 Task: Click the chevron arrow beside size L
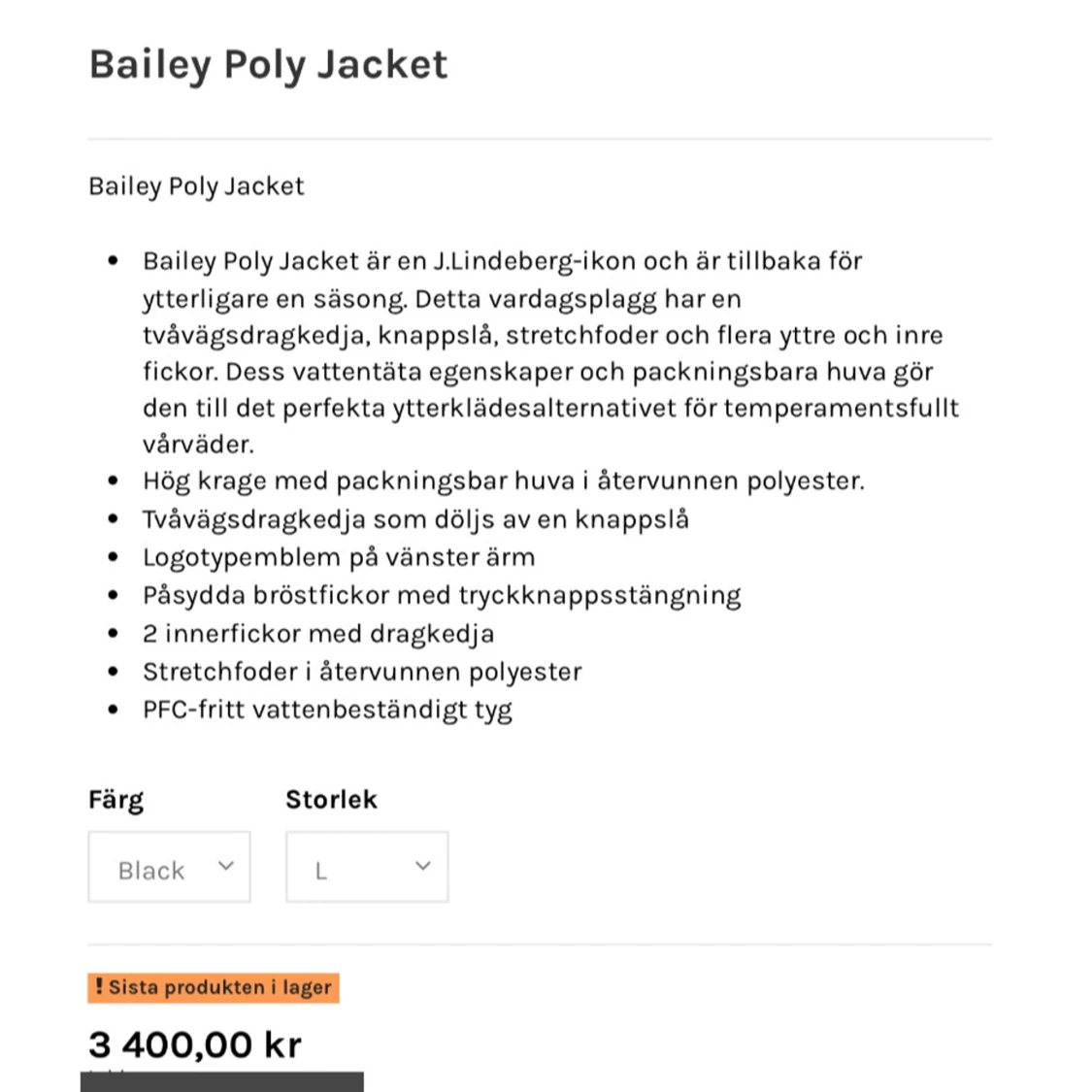[423, 866]
